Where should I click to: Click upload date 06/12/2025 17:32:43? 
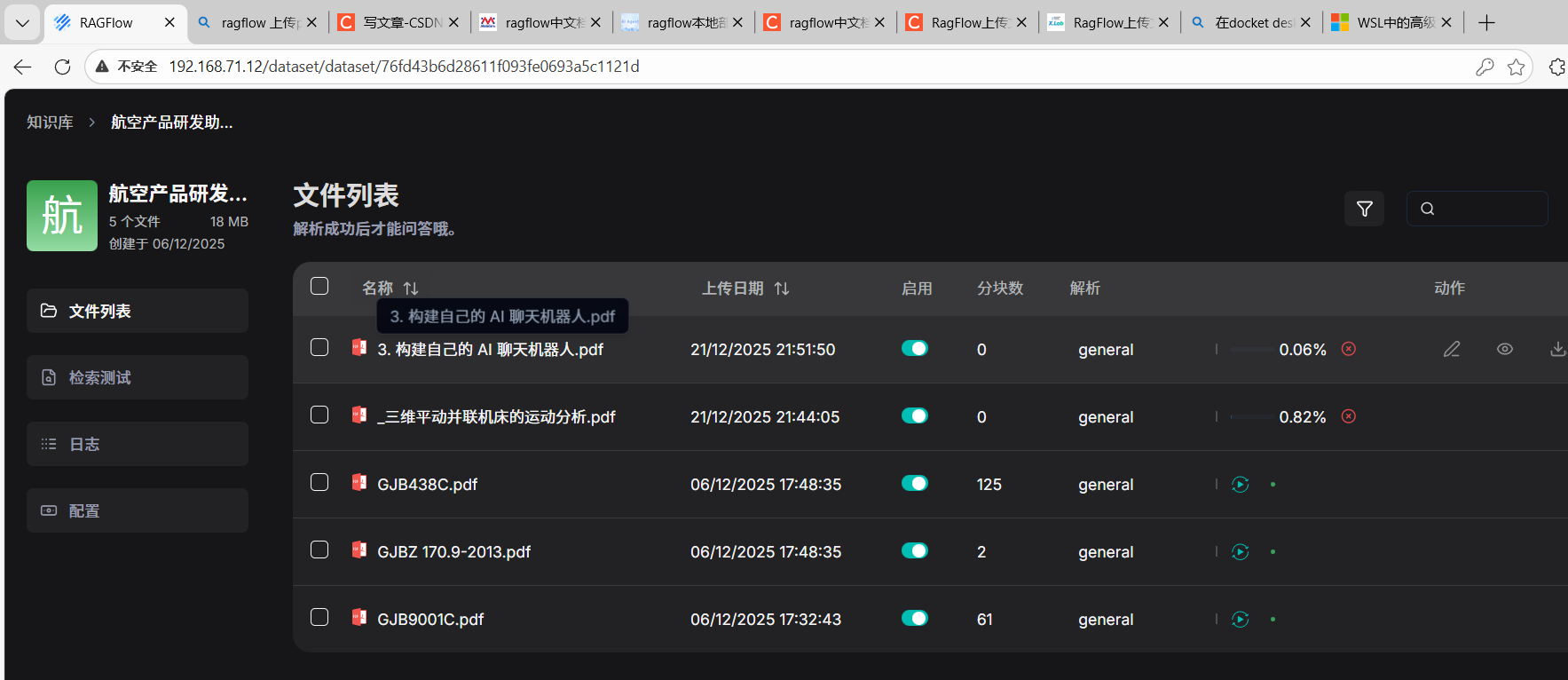tap(766, 620)
